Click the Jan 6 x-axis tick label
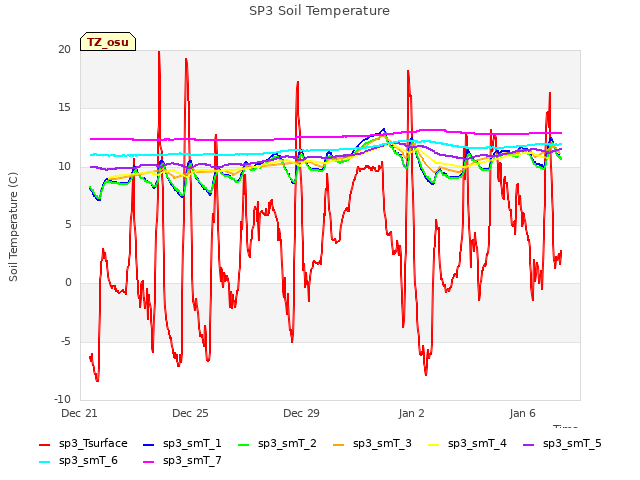Screen dimensions: 640x480 [522, 413]
